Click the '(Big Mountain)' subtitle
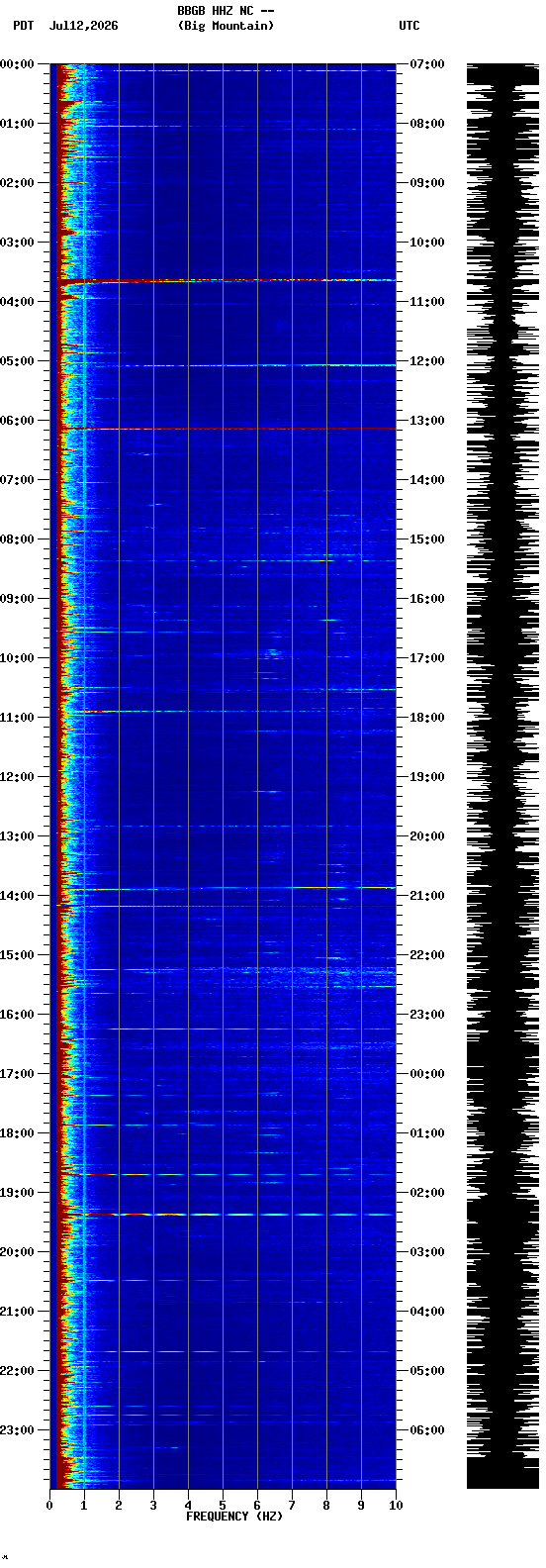The width and height of the screenshot is (546, 1568). point(226,26)
